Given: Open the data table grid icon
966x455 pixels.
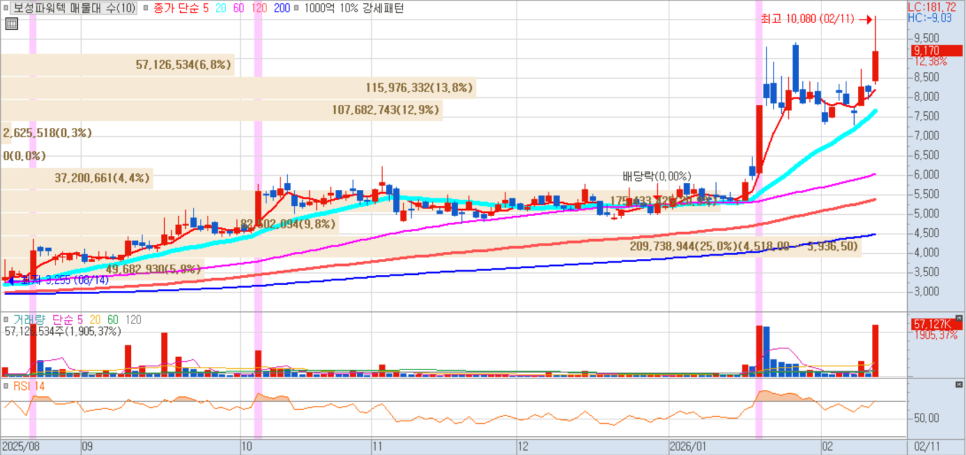Looking at the screenshot, I should click(x=10, y=25).
